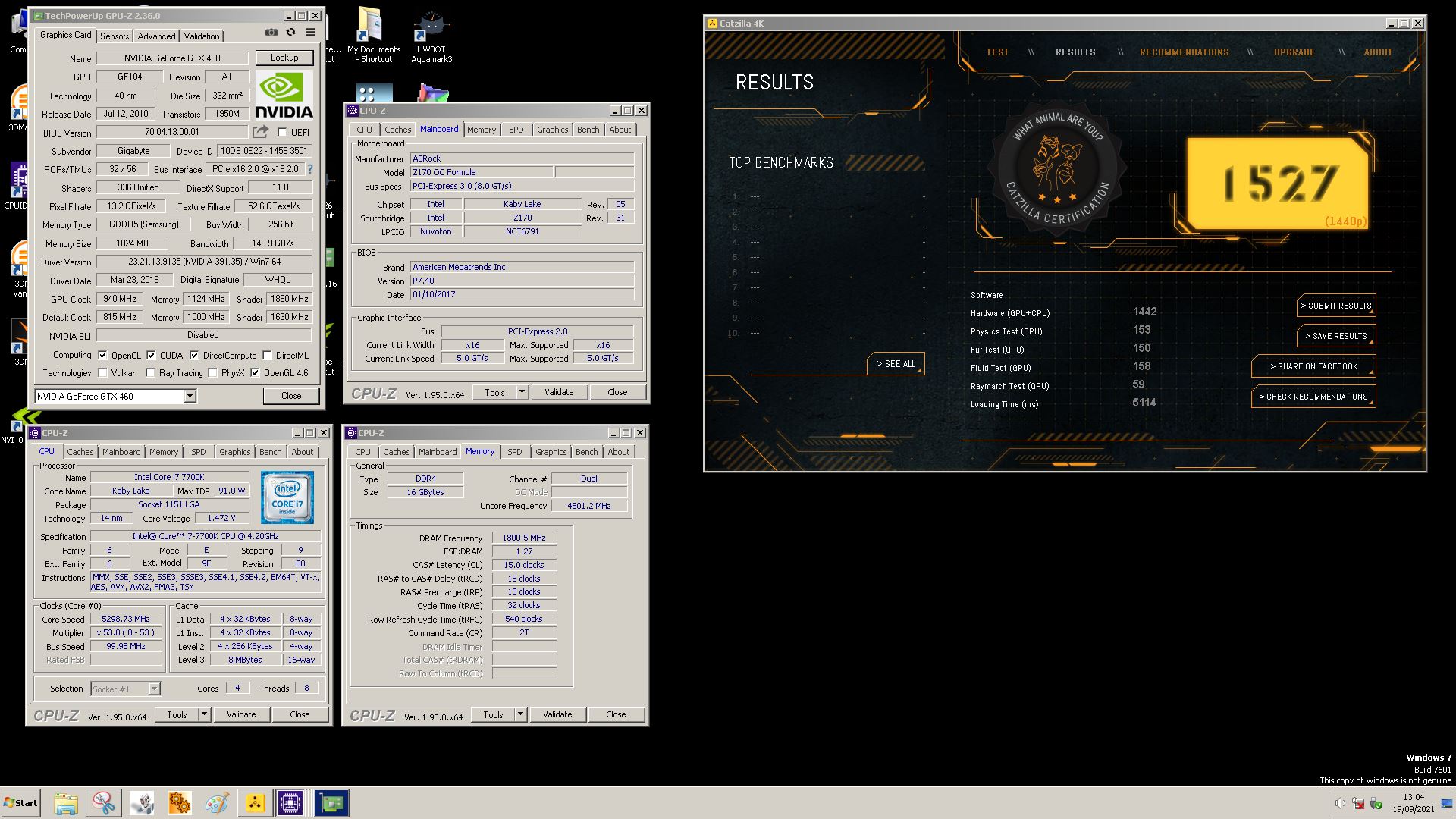
Task: Refresh GPU-Z data with the refresh icon
Action: tap(290, 33)
